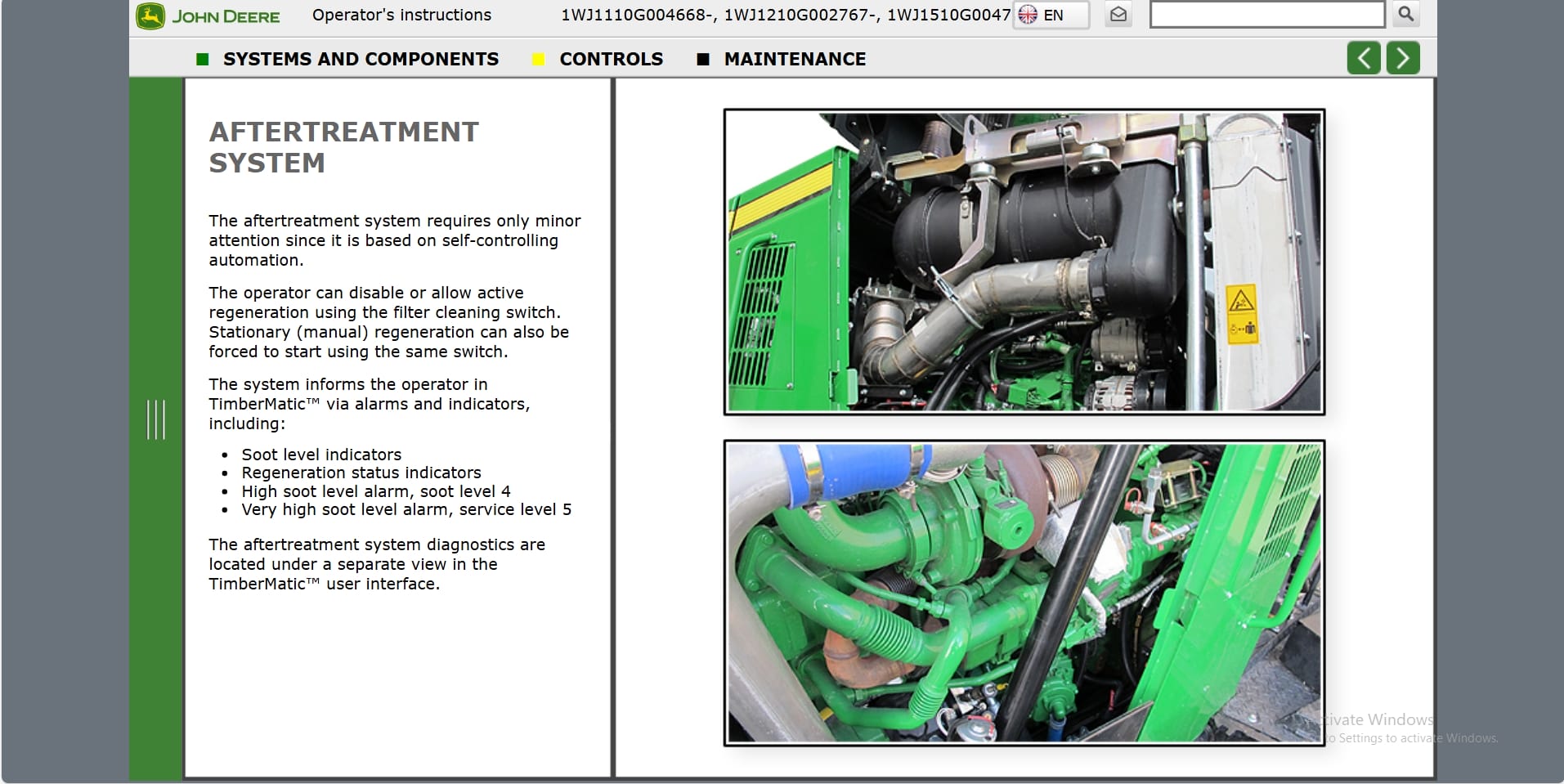Click the paragraph starting 'The aftertreatment system requires'
Screen dimensions: 1564x784
point(395,240)
